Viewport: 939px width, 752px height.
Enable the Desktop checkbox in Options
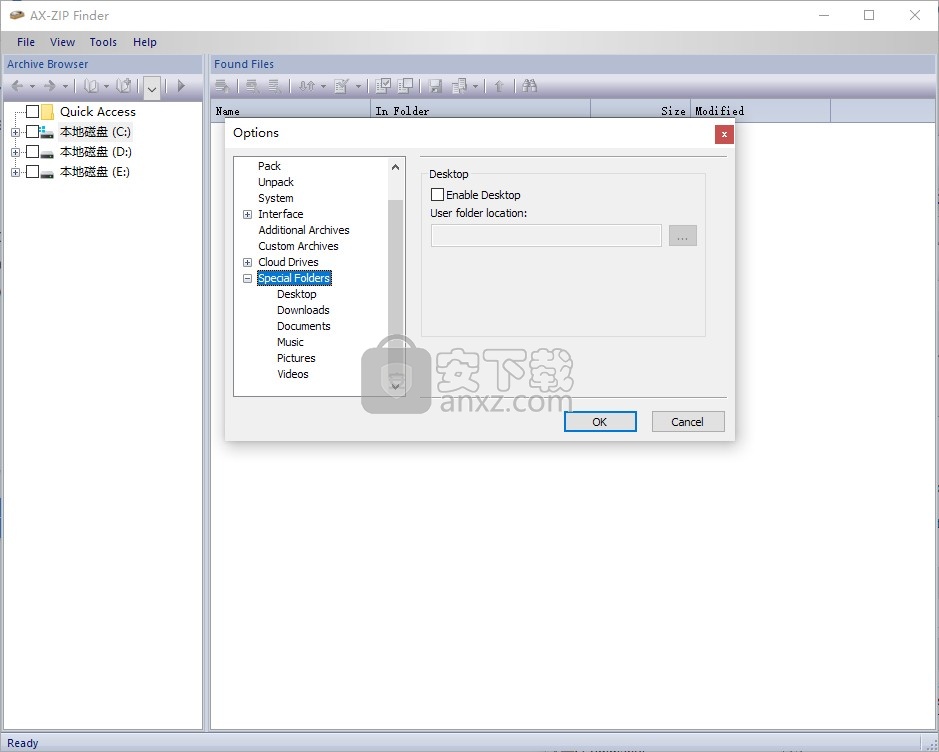click(438, 195)
